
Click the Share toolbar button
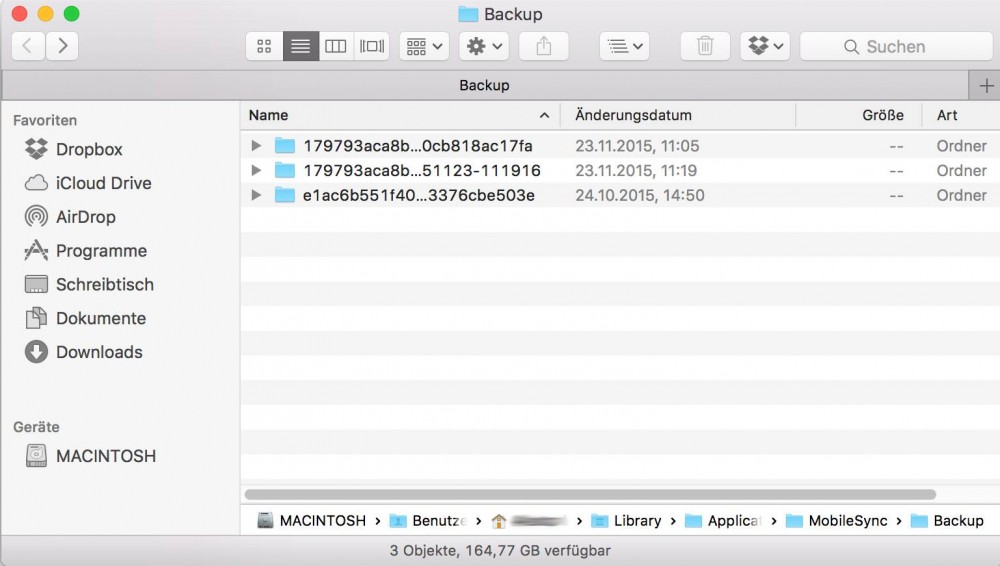tap(544, 46)
